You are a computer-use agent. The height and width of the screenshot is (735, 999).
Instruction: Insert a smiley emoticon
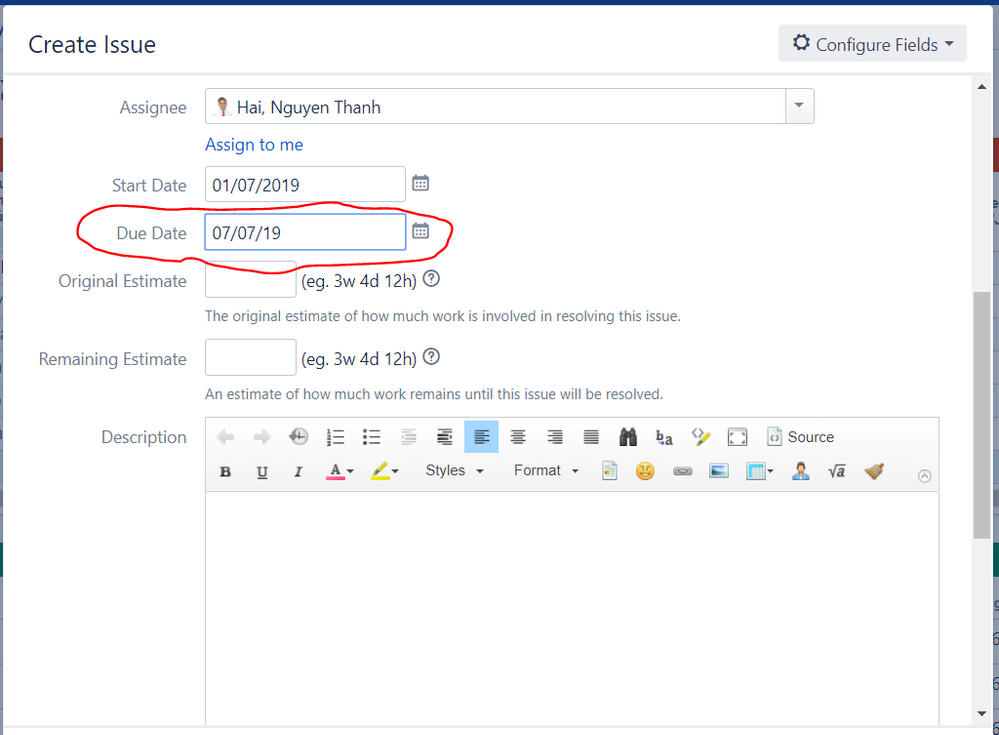[645, 471]
